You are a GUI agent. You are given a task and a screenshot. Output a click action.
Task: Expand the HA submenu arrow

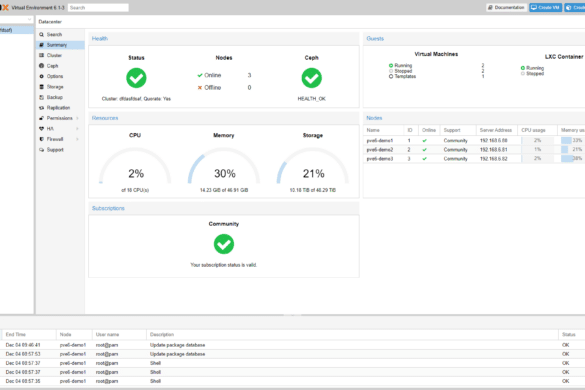(78, 129)
